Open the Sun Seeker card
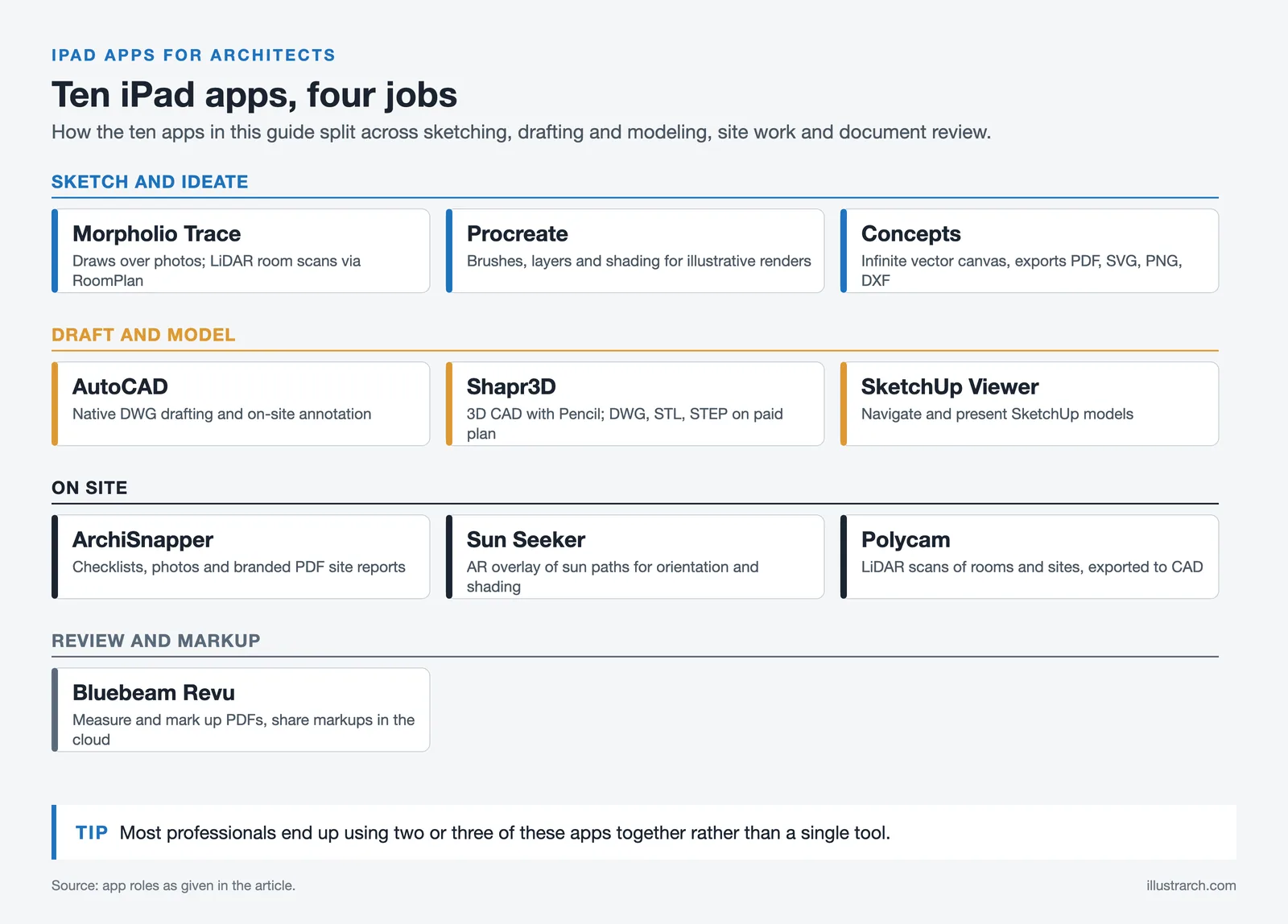Viewport: 1288px width, 924px height. (x=635, y=557)
